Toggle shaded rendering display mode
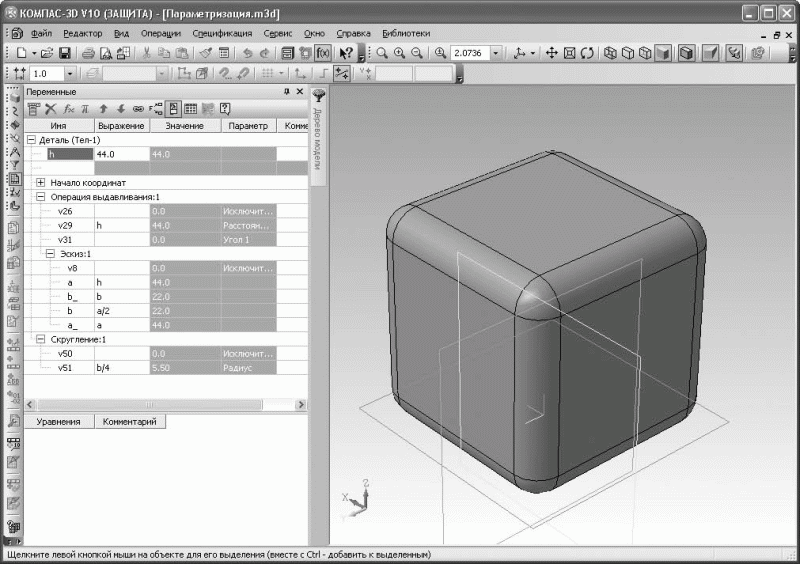800x564 pixels. click(x=663, y=52)
